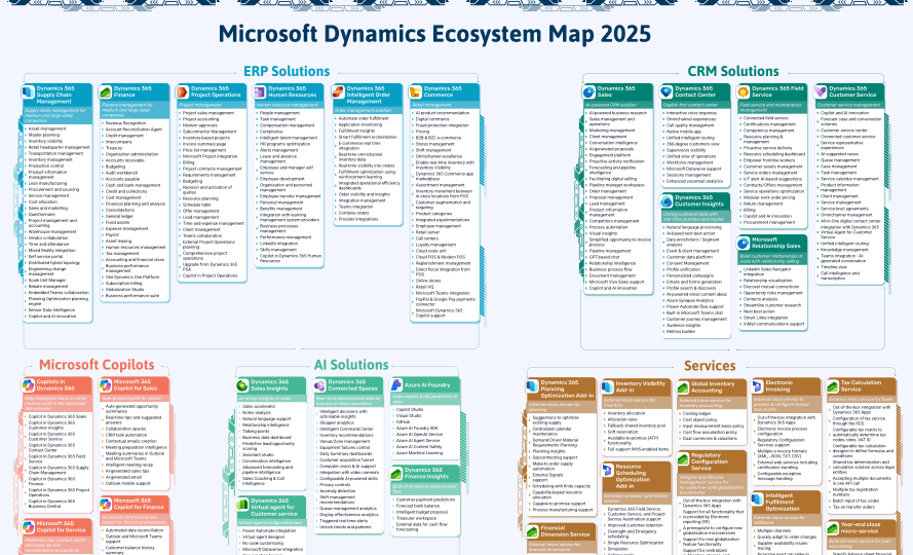The height and width of the screenshot is (555, 913).
Task: Click the Intelligent Fulfilment Optimization icon
Action: [x=758, y=499]
